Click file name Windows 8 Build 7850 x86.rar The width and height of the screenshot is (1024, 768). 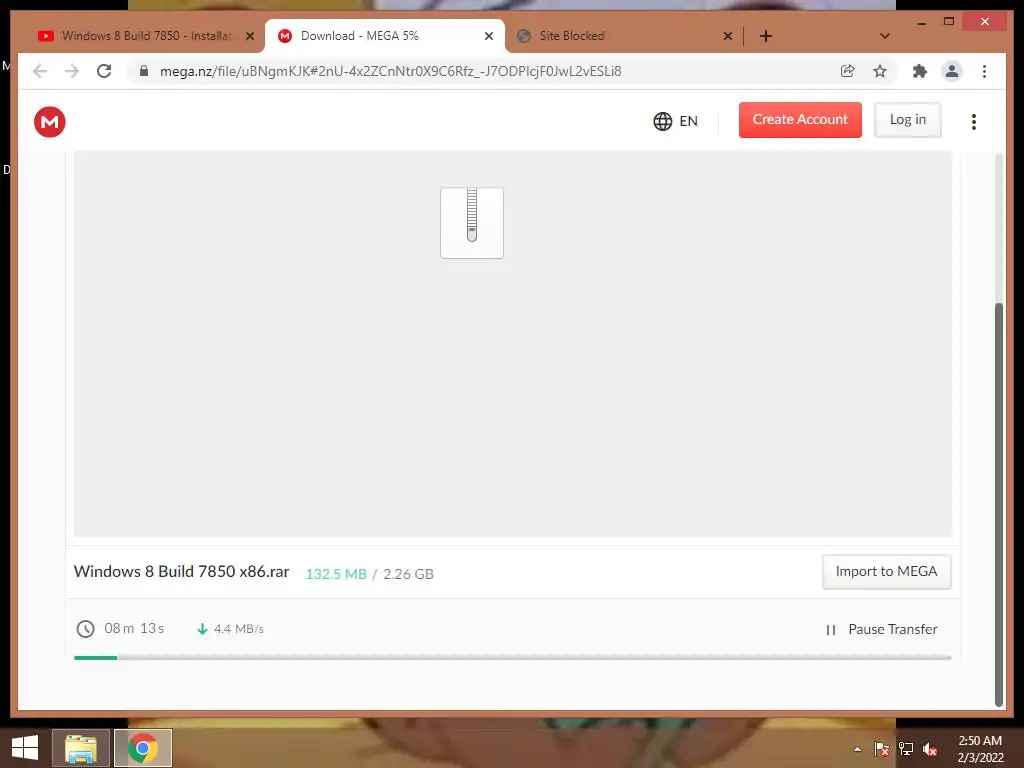coord(182,571)
